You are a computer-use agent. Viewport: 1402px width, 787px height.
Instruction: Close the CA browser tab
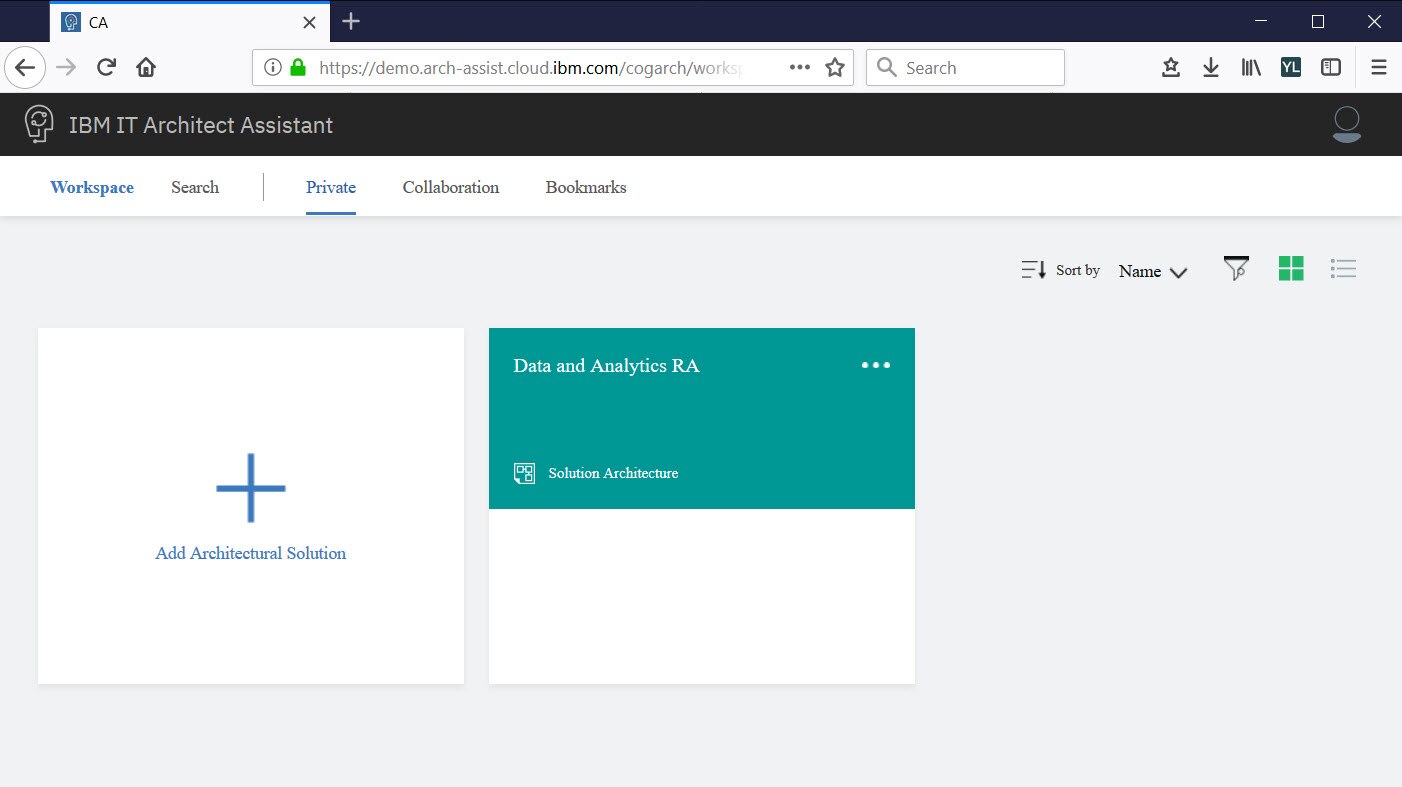click(x=309, y=22)
